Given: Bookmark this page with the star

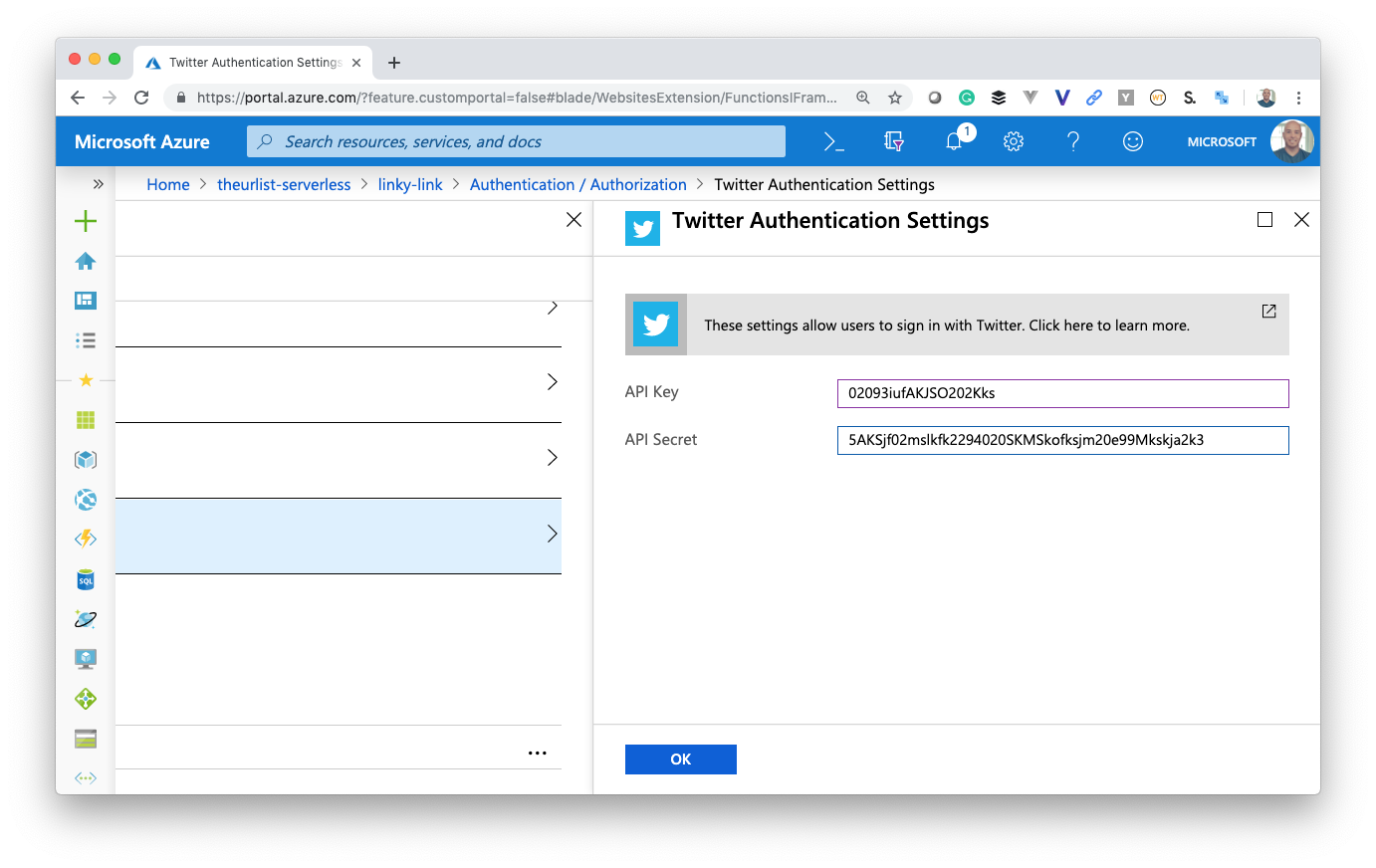Looking at the screenshot, I should click(x=895, y=98).
